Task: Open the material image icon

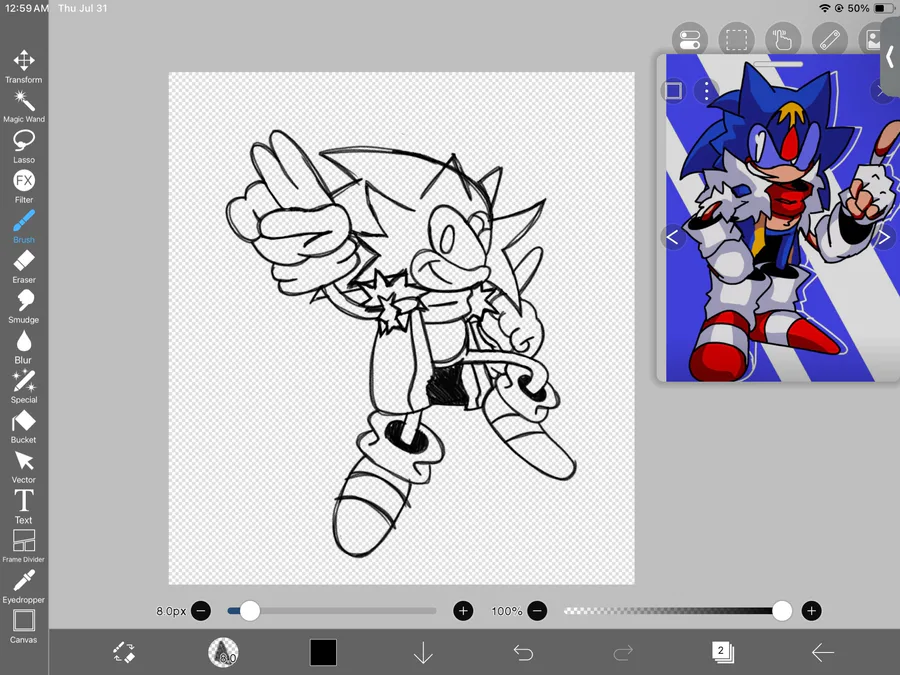Action: point(872,40)
